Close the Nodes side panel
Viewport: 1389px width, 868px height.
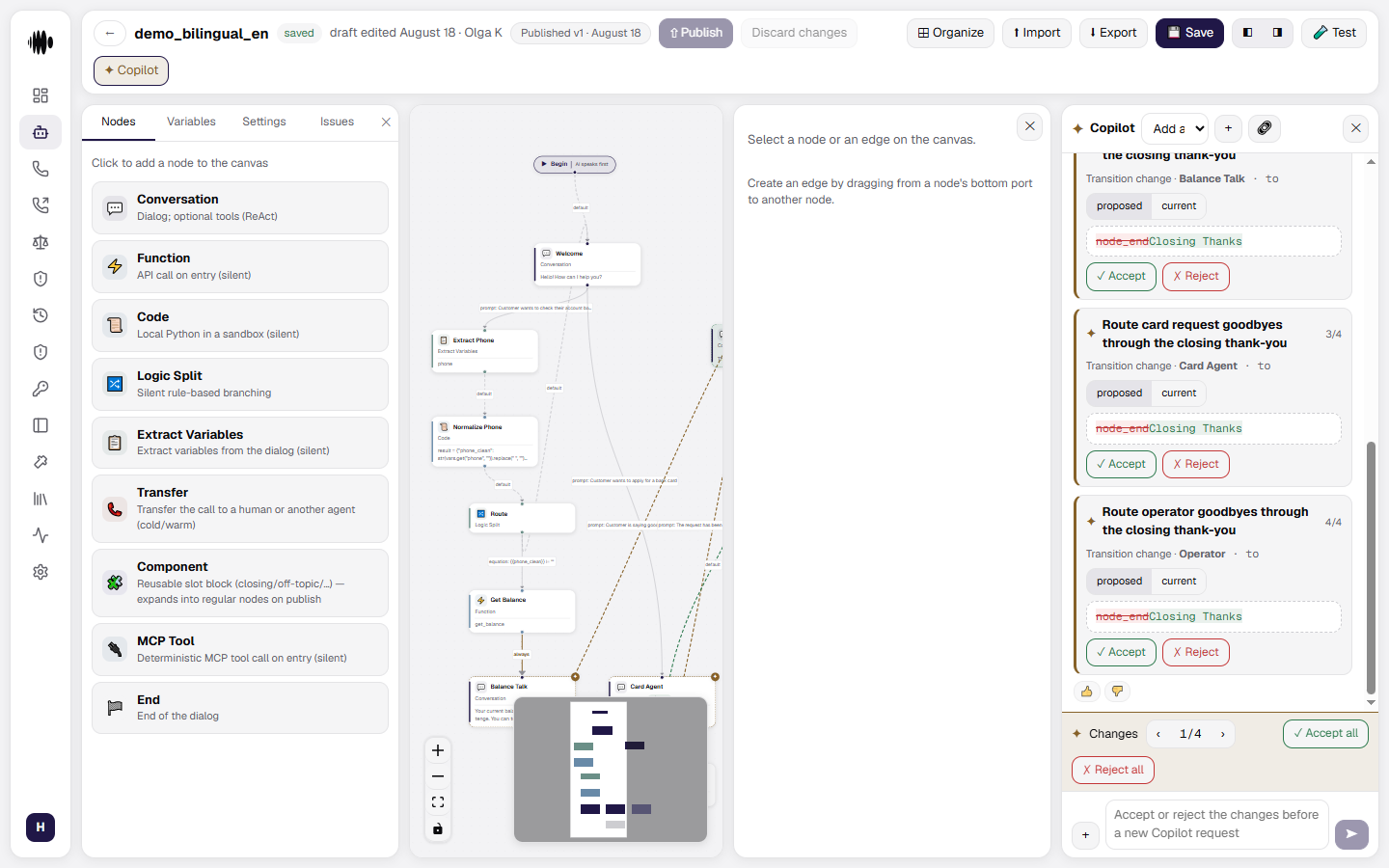point(386,122)
